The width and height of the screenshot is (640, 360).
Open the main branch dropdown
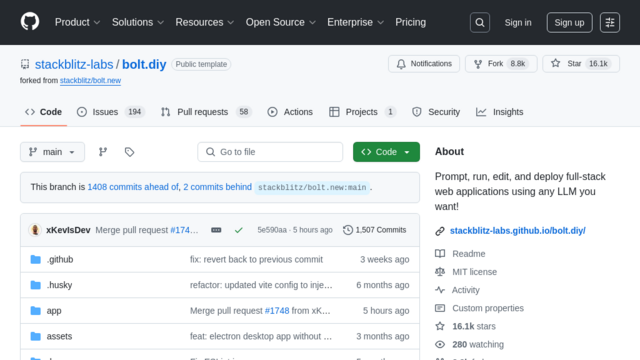(x=52, y=152)
